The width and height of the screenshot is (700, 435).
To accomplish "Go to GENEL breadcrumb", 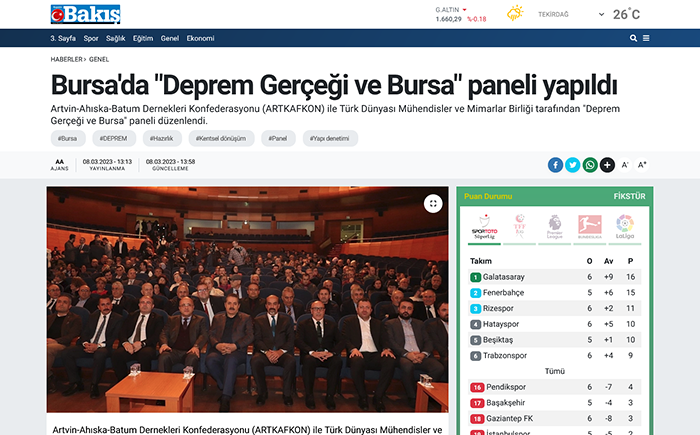I will click(x=99, y=59).
